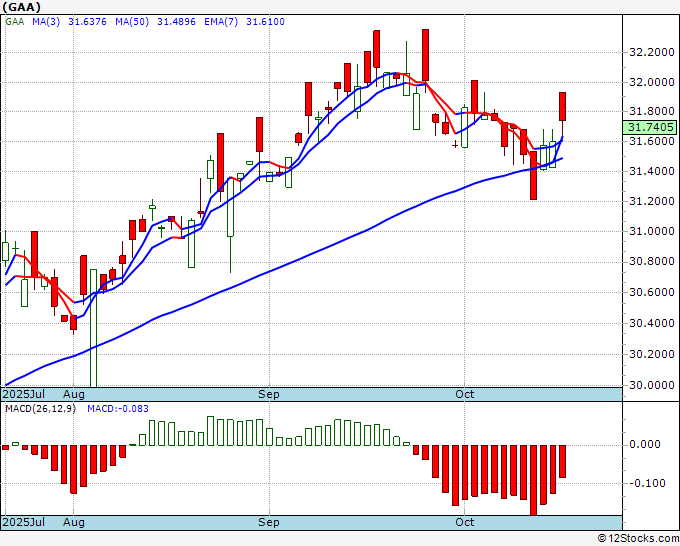Click the 30.6000 price axis label

click(x=652, y=292)
